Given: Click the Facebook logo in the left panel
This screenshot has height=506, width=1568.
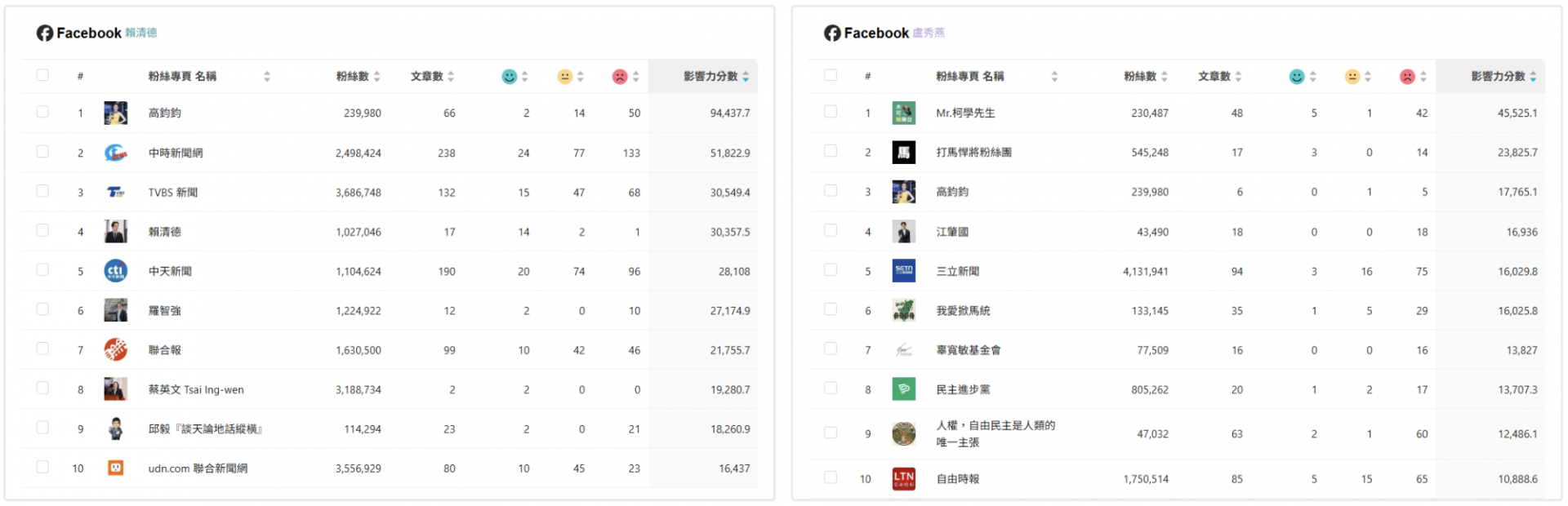Looking at the screenshot, I should tap(45, 33).
